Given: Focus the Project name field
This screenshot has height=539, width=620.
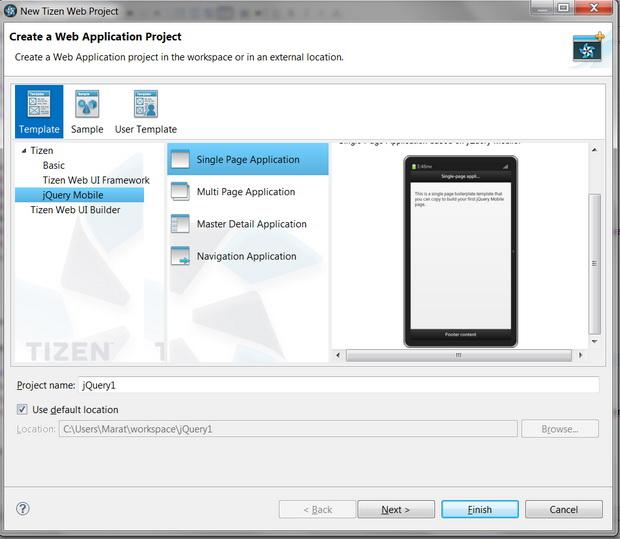Looking at the screenshot, I should (338, 385).
